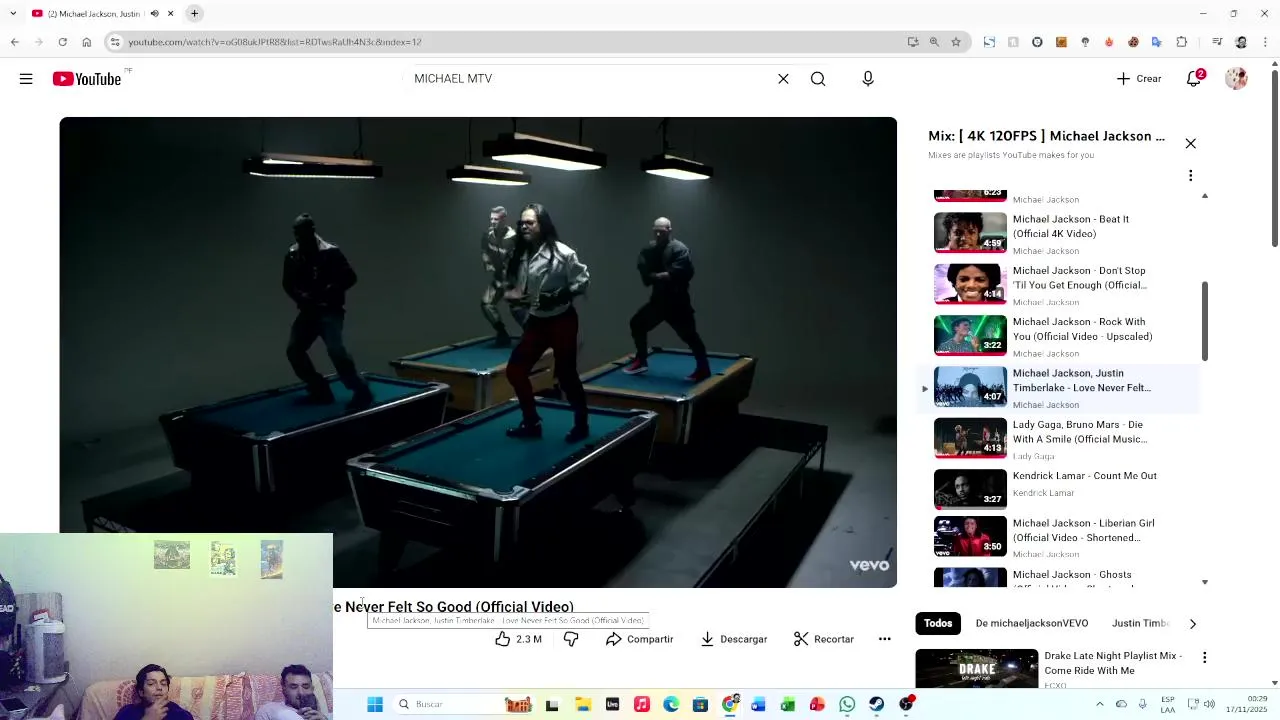Clear the search text with the X
This screenshot has height=720, width=1280.
click(783, 79)
